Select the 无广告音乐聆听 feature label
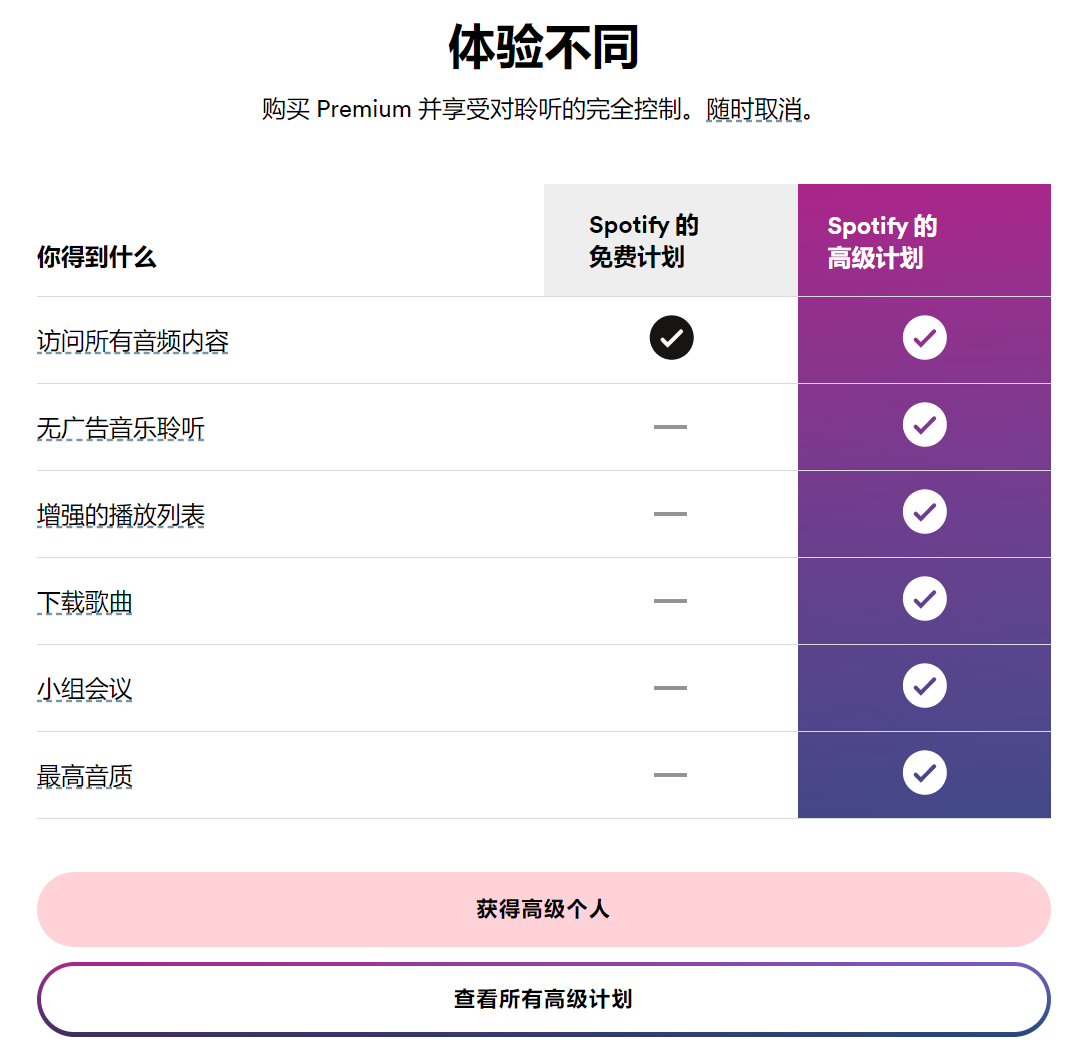 click(121, 429)
